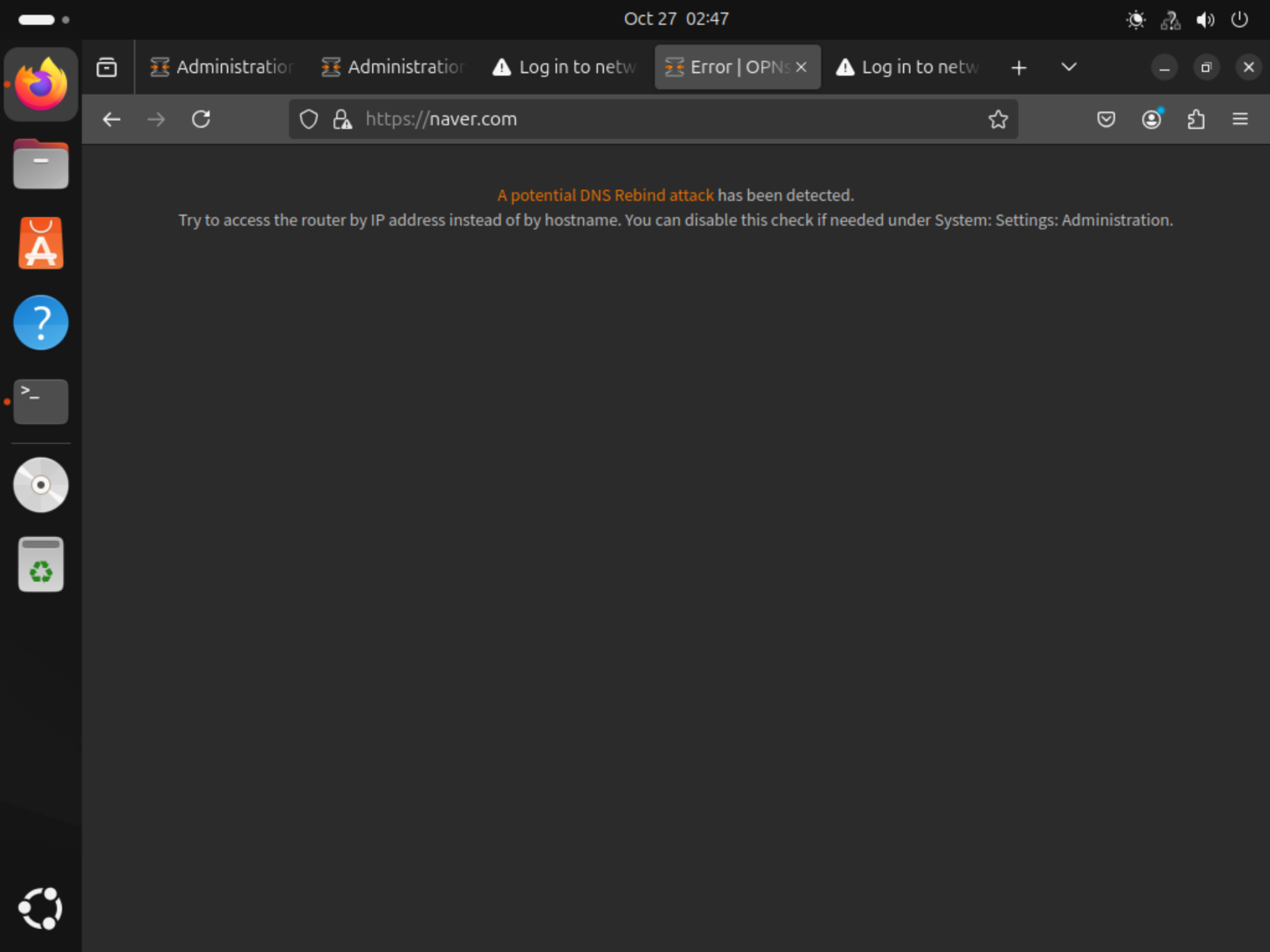
Task: Switch to the second Administration tab
Action: coord(393,67)
